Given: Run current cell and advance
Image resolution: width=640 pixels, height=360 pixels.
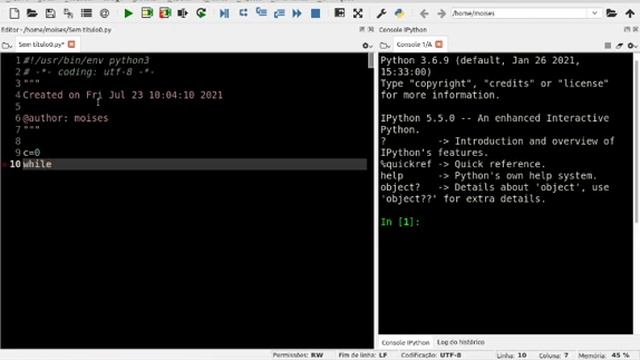Looking at the screenshot, I should click(165, 13).
